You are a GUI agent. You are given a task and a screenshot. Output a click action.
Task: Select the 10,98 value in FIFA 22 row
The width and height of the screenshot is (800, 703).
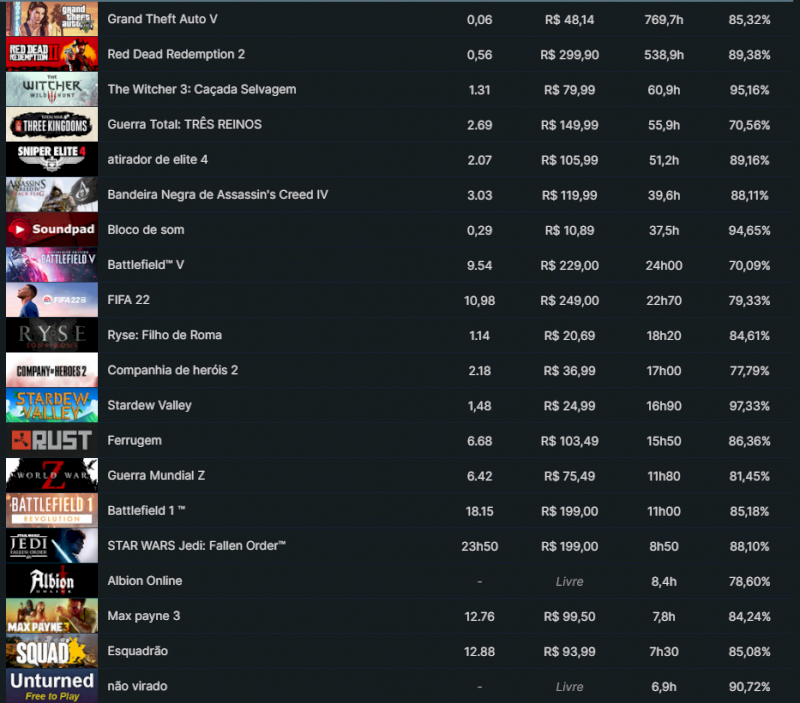pyautogui.click(x=480, y=300)
